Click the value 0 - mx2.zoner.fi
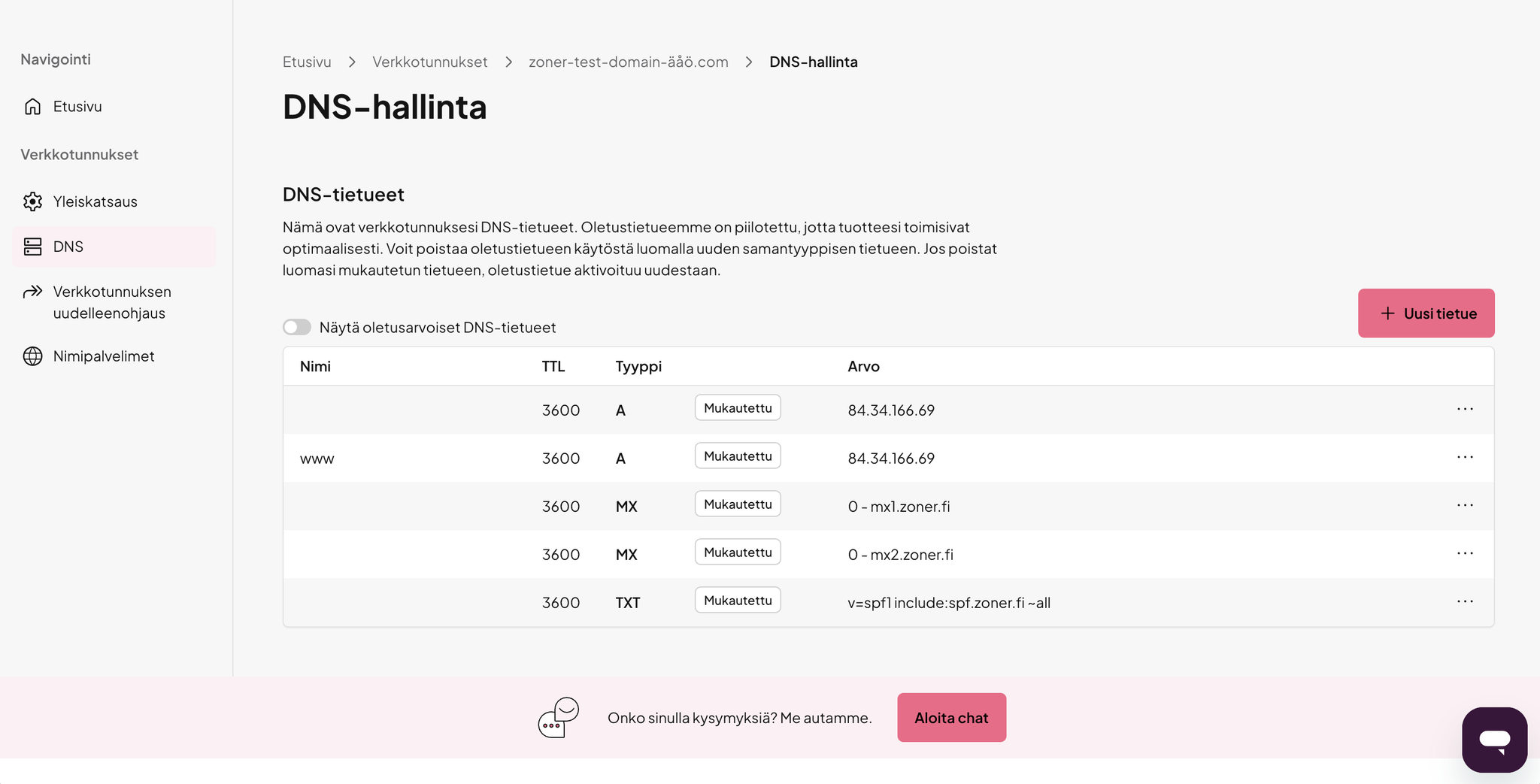Screen dimensions: 1540x784 pos(900,555)
